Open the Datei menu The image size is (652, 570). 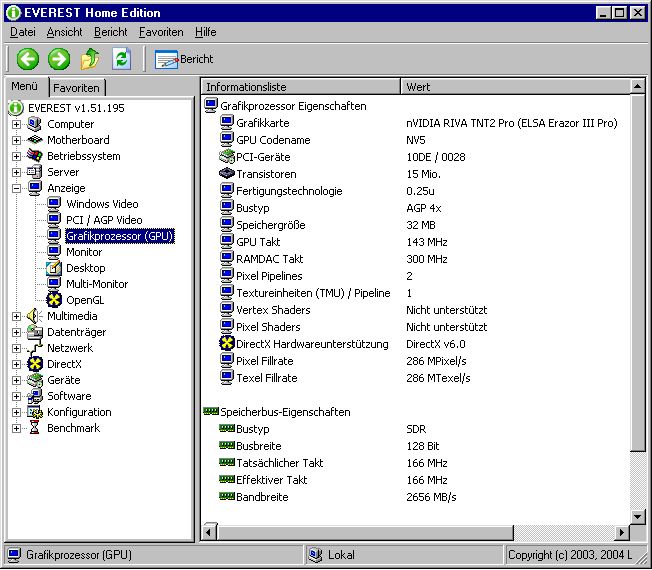click(22, 32)
